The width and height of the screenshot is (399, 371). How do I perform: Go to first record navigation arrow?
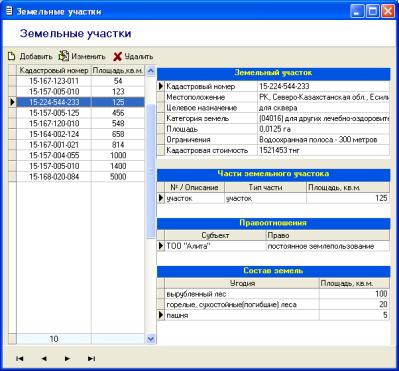tap(20, 358)
